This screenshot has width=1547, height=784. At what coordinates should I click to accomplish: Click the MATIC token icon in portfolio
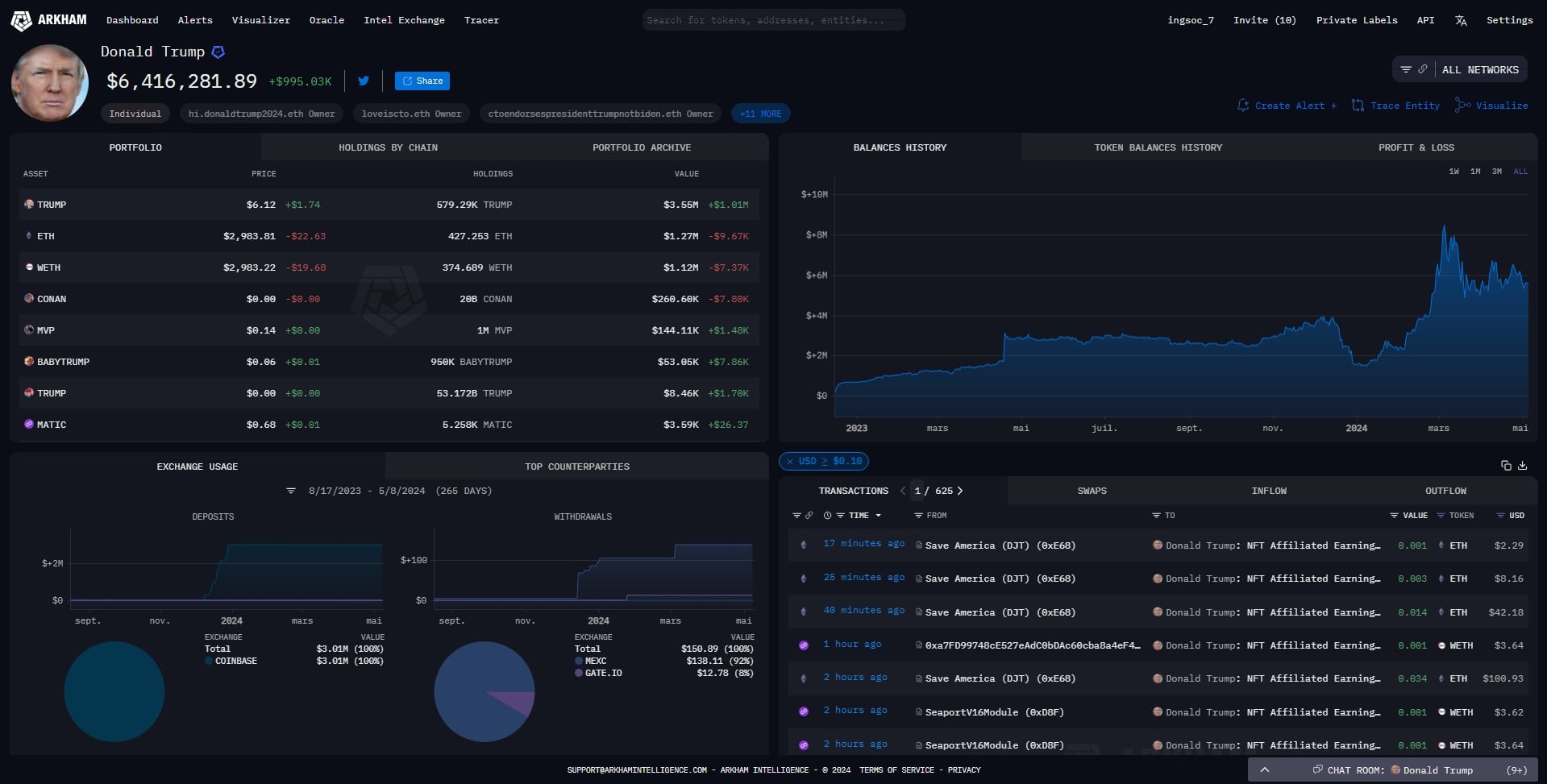coord(29,424)
